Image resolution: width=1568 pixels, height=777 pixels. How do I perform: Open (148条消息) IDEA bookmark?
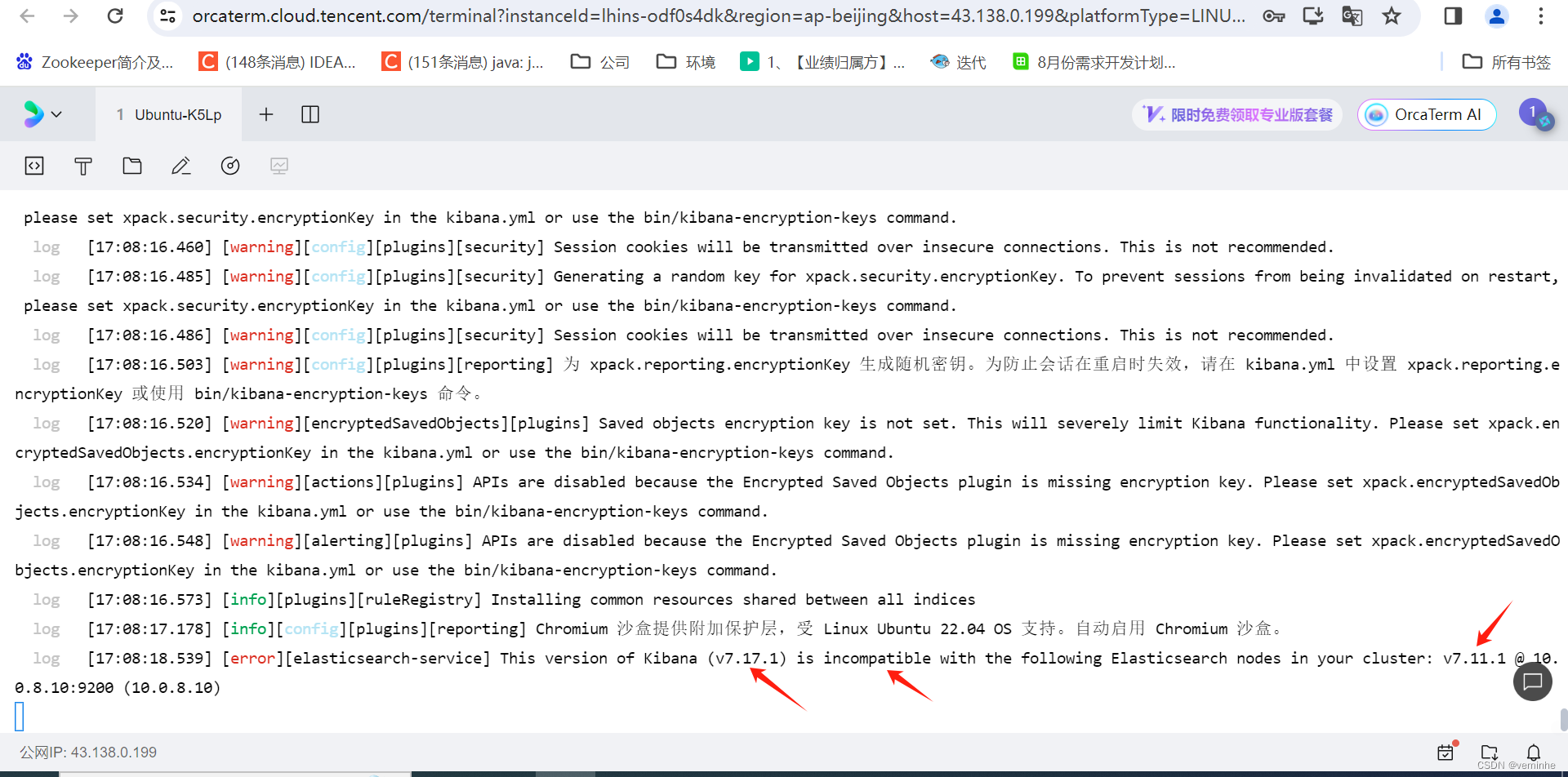[278, 62]
